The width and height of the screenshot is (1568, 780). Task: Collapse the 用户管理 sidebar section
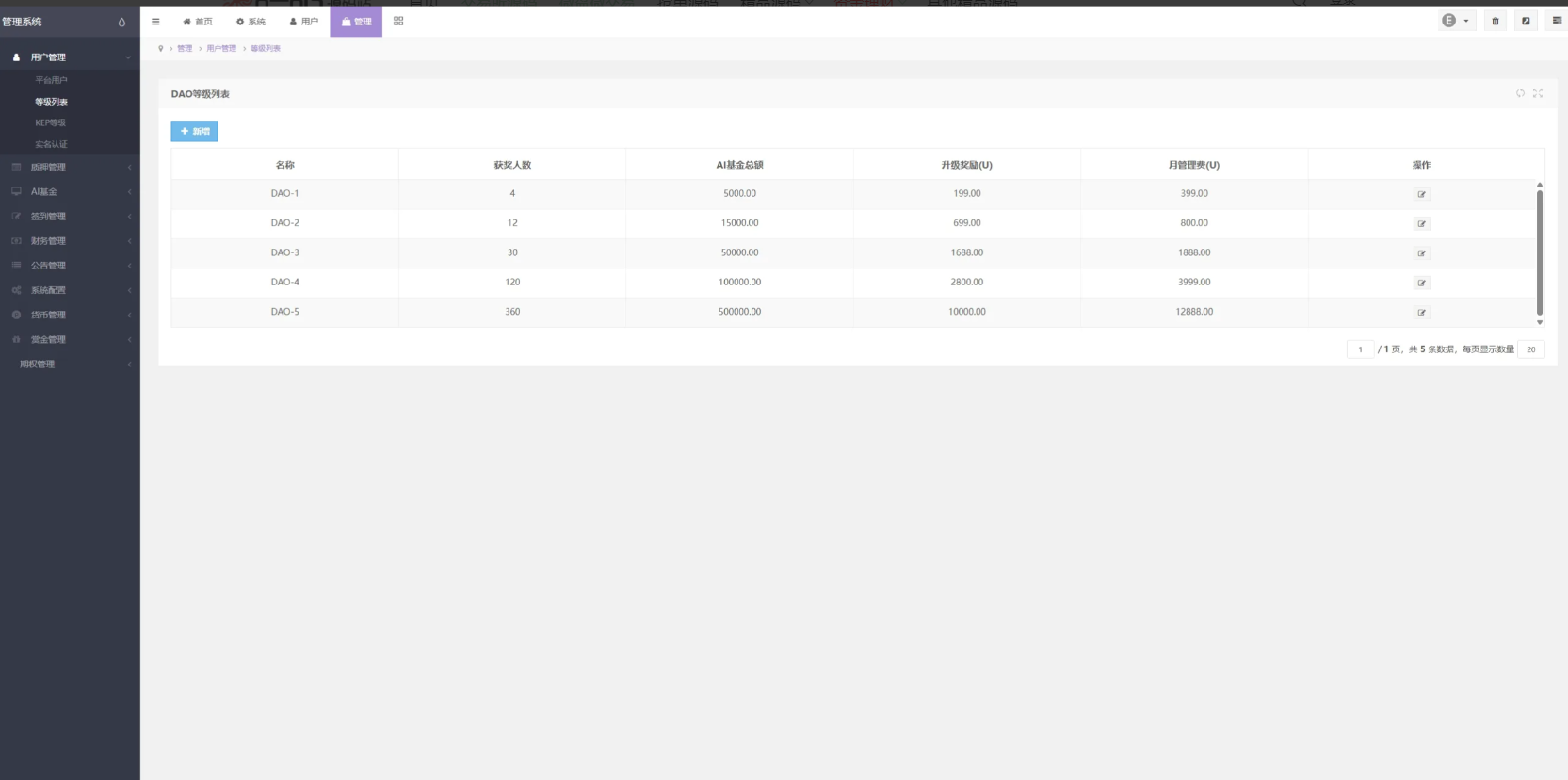pos(70,57)
